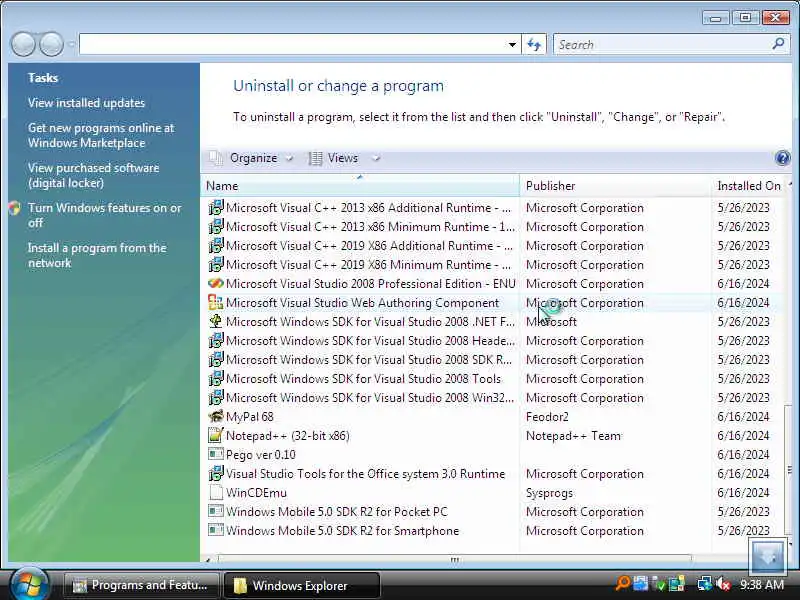Open Turn Windows features on or off
The width and height of the screenshot is (800, 600).
coord(104,215)
